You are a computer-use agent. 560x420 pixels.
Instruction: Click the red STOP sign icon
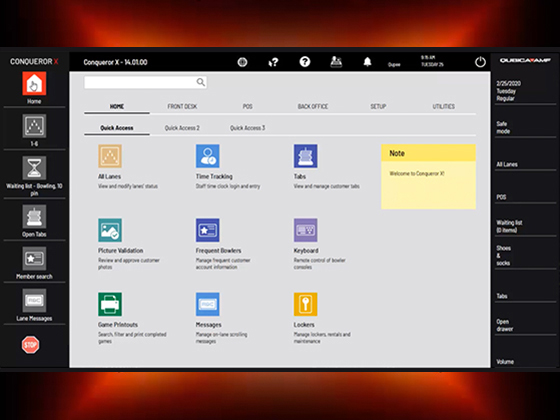point(30,345)
